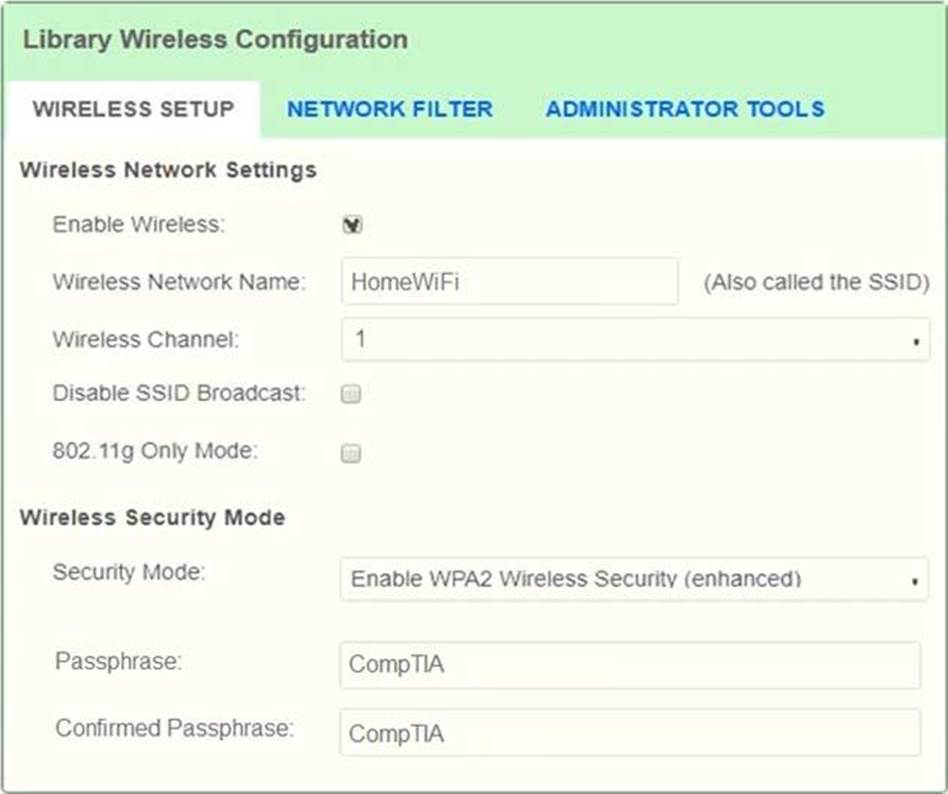Click the Wireless Channel dropdown arrow
The height and width of the screenshot is (794, 948).
[915, 342]
